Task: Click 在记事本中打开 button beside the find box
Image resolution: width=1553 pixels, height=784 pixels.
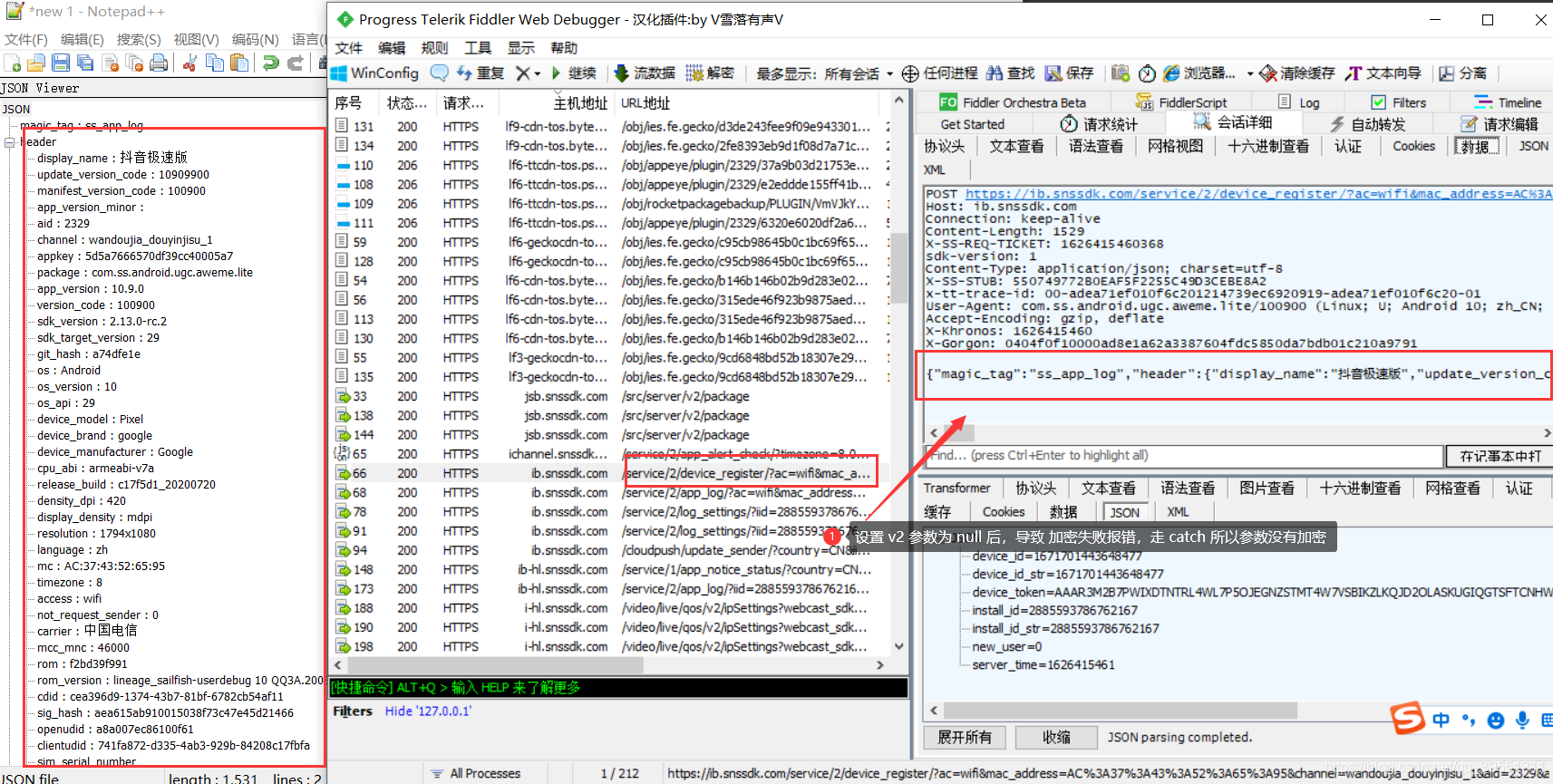Action: point(1500,456)
